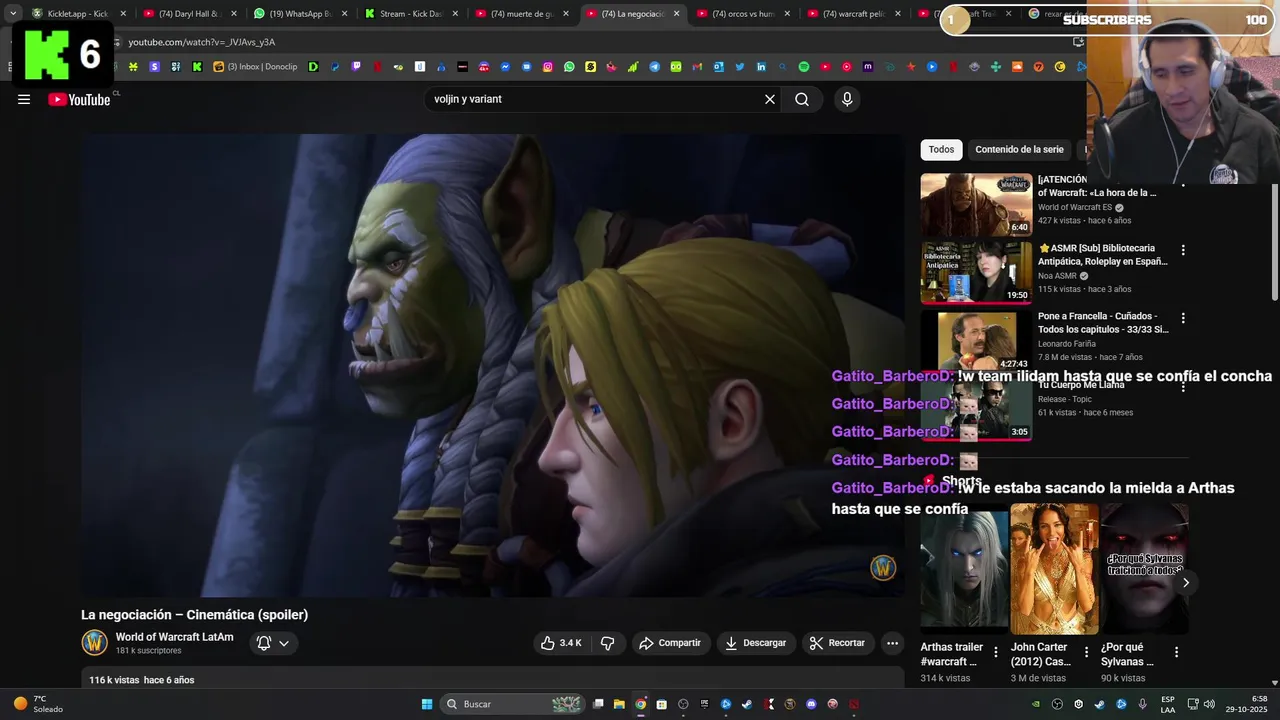
Task: Open the Spotify bookmark icon
Action: [804, 67]
